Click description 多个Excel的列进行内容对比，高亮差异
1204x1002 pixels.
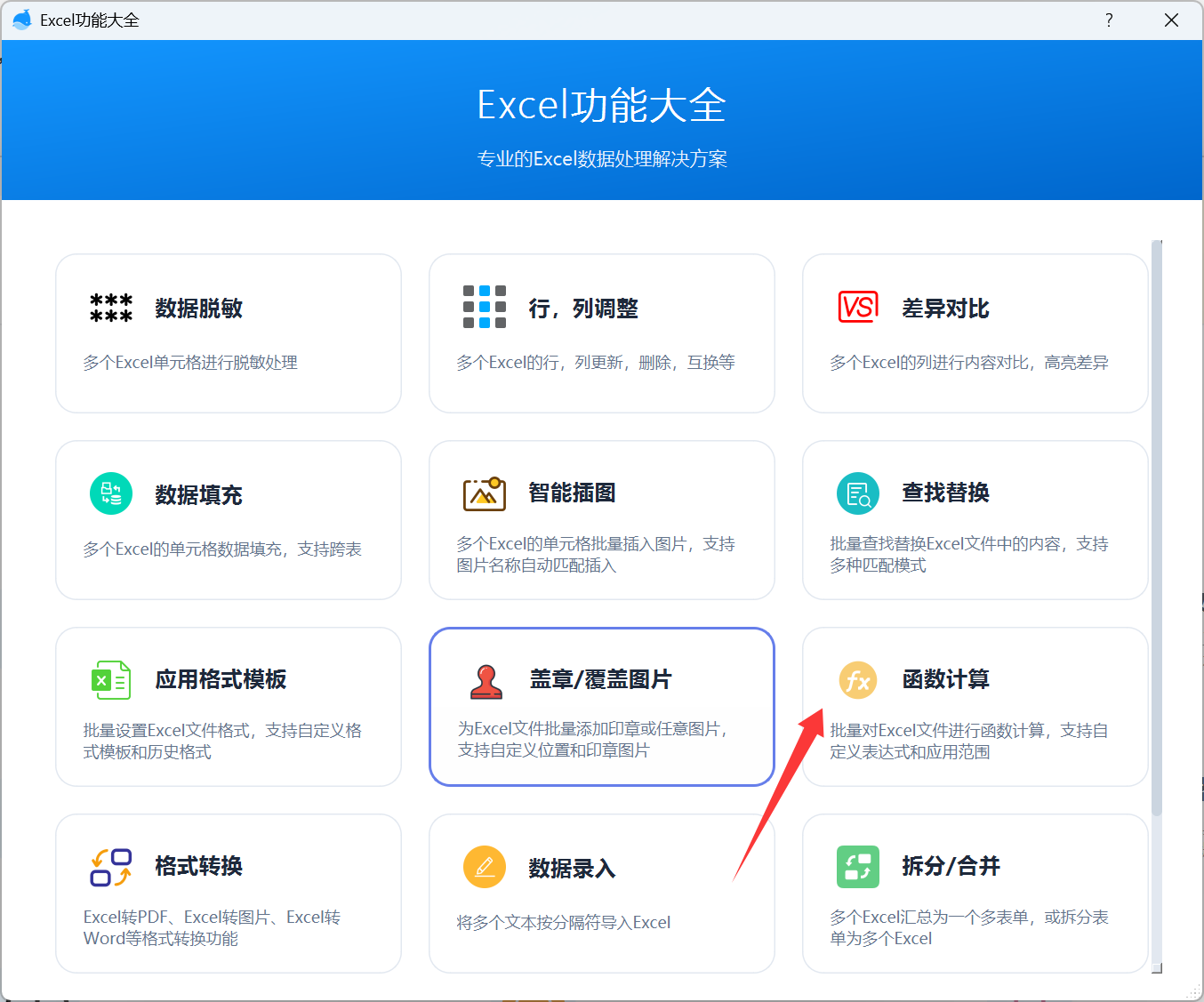click(x=969, y=363)
